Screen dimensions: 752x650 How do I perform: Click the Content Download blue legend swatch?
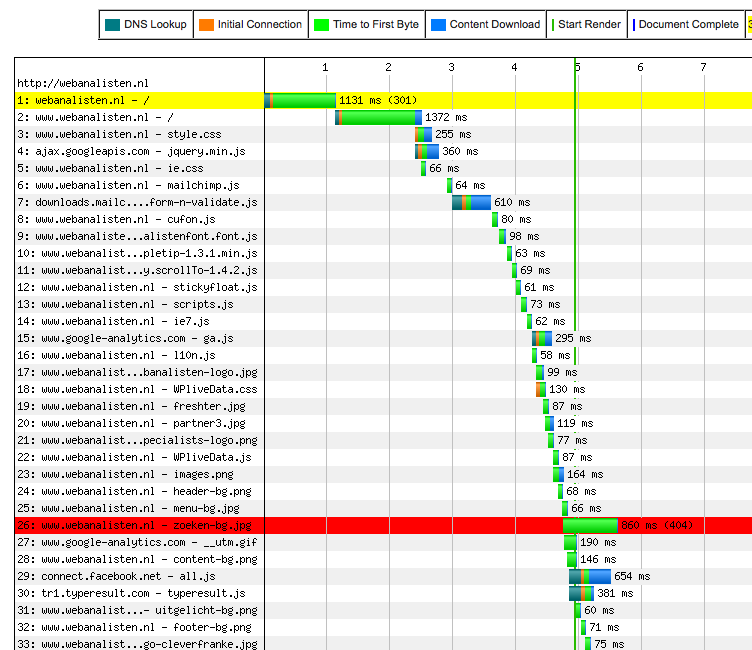click(x=437, y=25)
